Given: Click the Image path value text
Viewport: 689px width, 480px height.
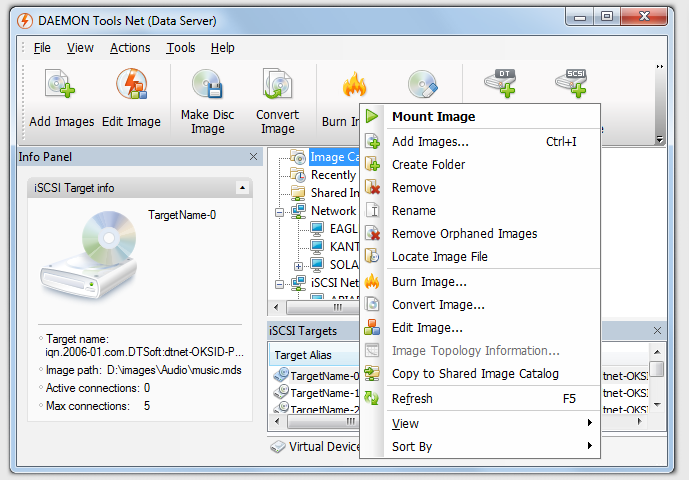Looking at the screenshot, I should click(174, 370).
